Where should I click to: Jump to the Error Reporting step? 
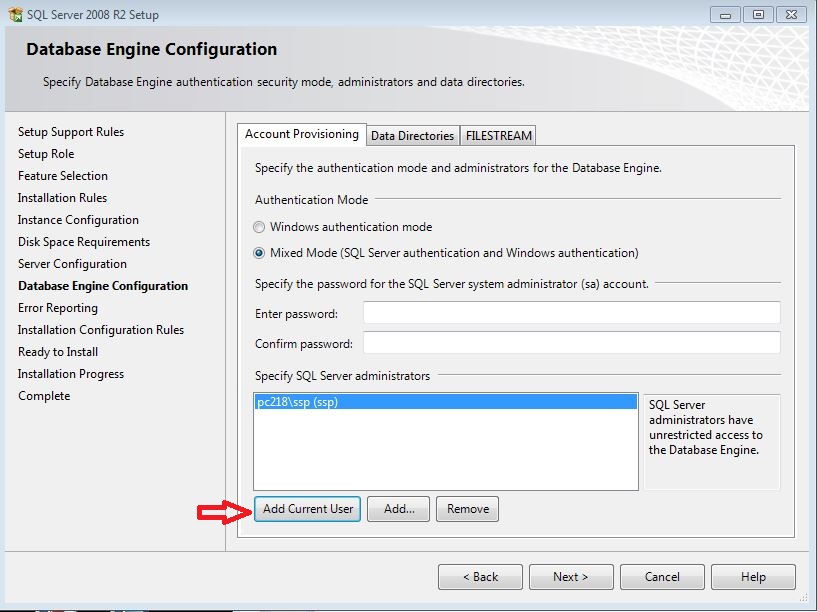click(58, 307)
